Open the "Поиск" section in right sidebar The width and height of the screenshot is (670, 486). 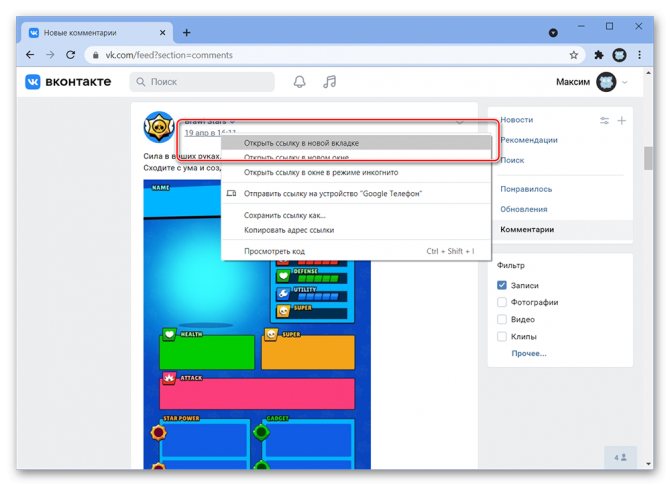click(512, 160)
